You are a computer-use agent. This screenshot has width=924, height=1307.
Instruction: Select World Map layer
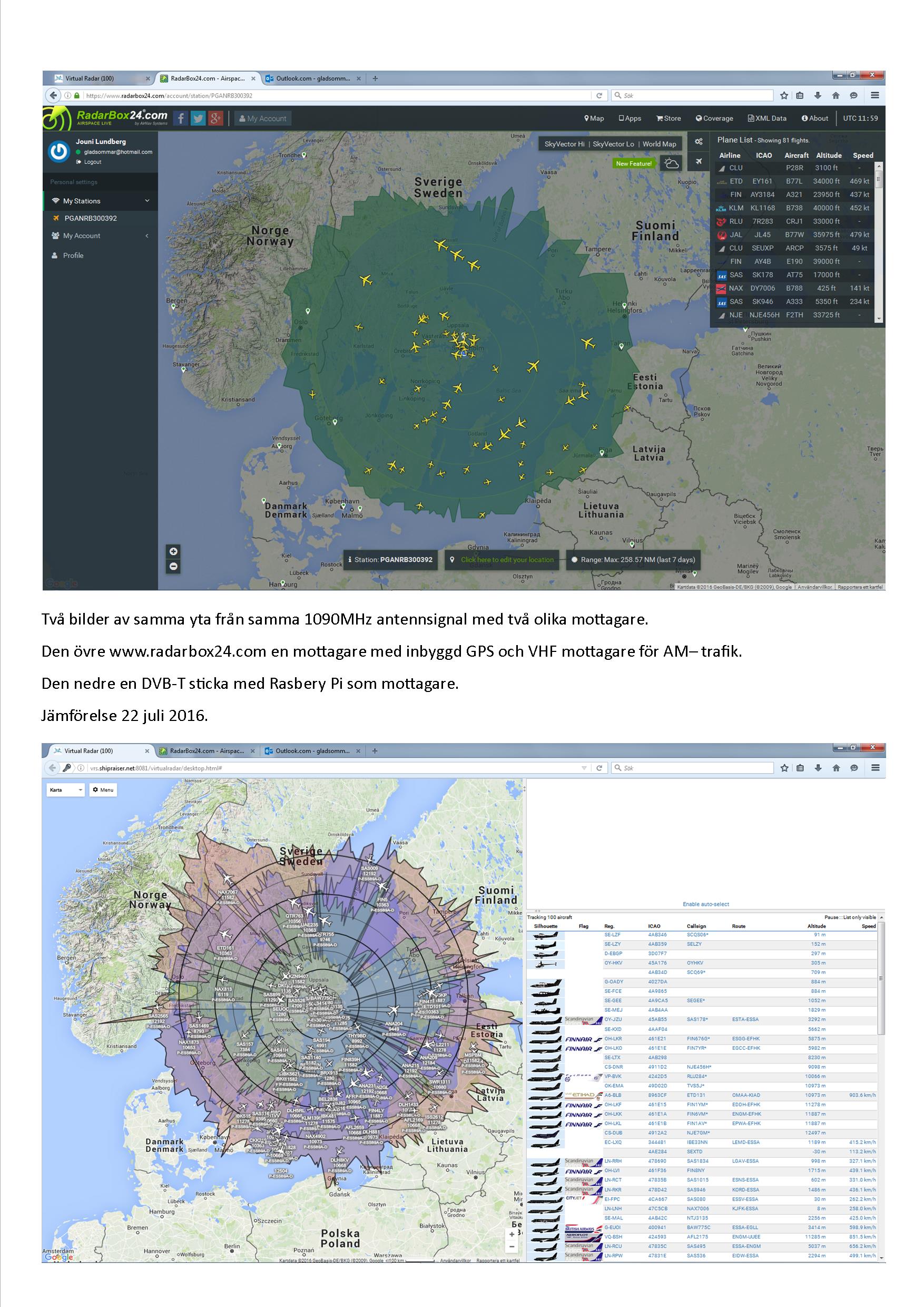(660, 144)
